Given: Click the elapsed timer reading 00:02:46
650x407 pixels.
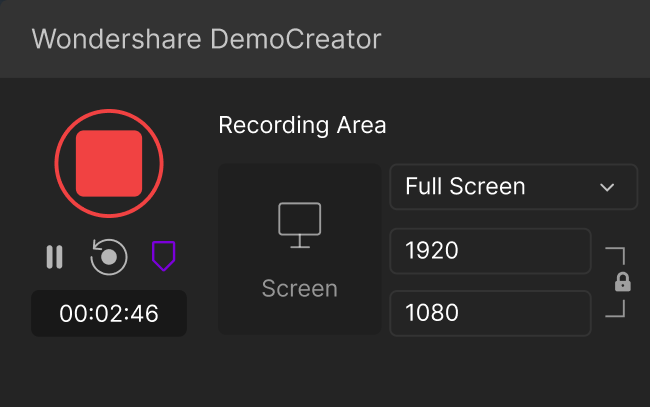Looking at the screenshot, I should (x=109, y=313).
